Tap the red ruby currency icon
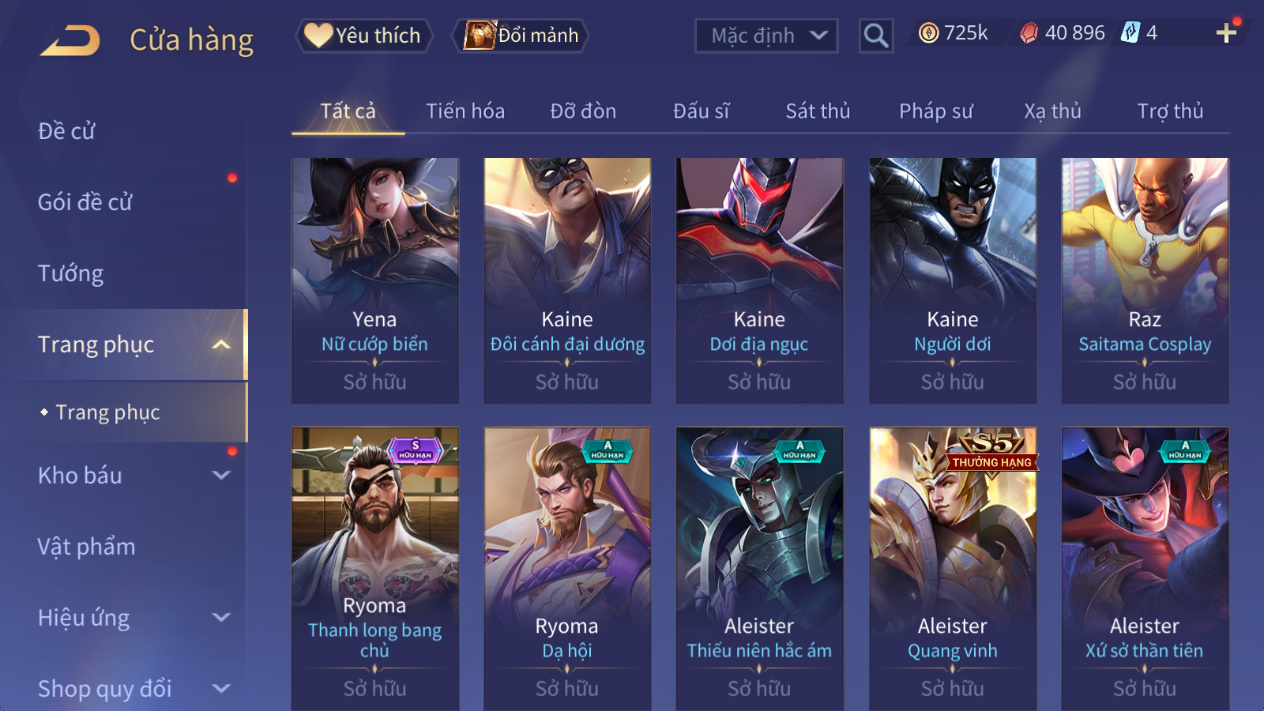Screen dimensions: 1264x711 click(1028, 33)
